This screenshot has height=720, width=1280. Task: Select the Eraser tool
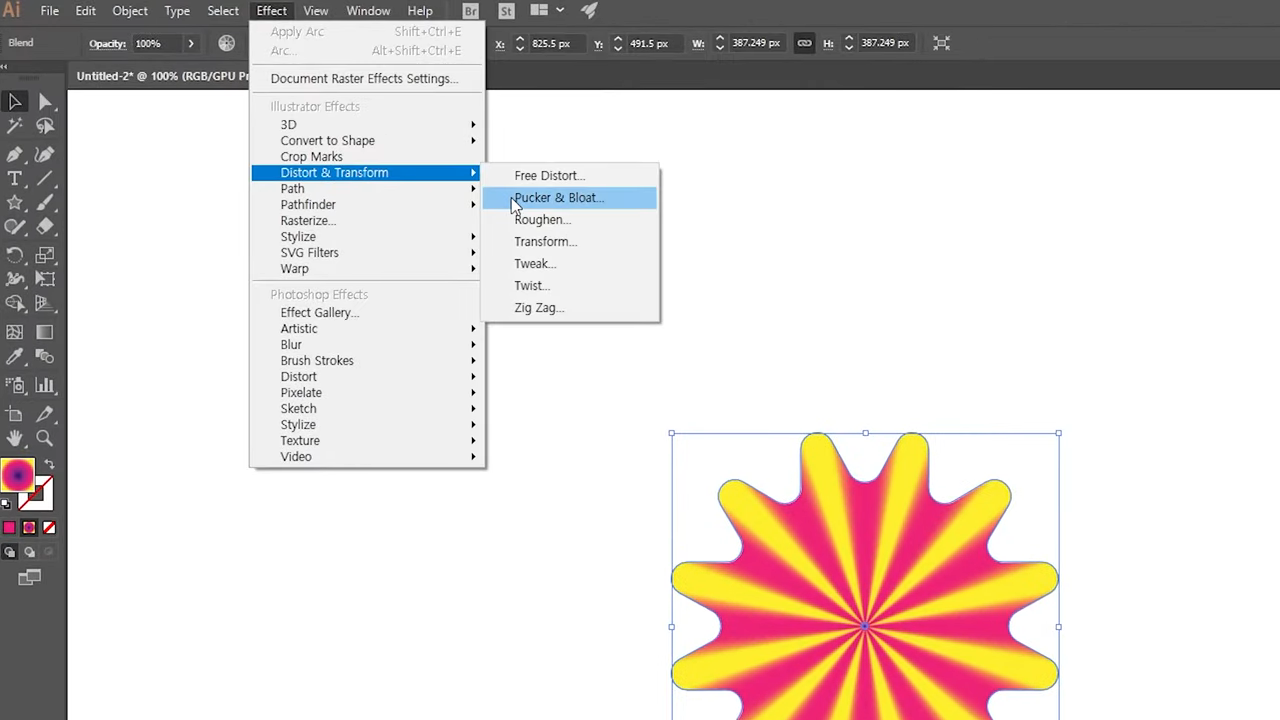[45, 227]
